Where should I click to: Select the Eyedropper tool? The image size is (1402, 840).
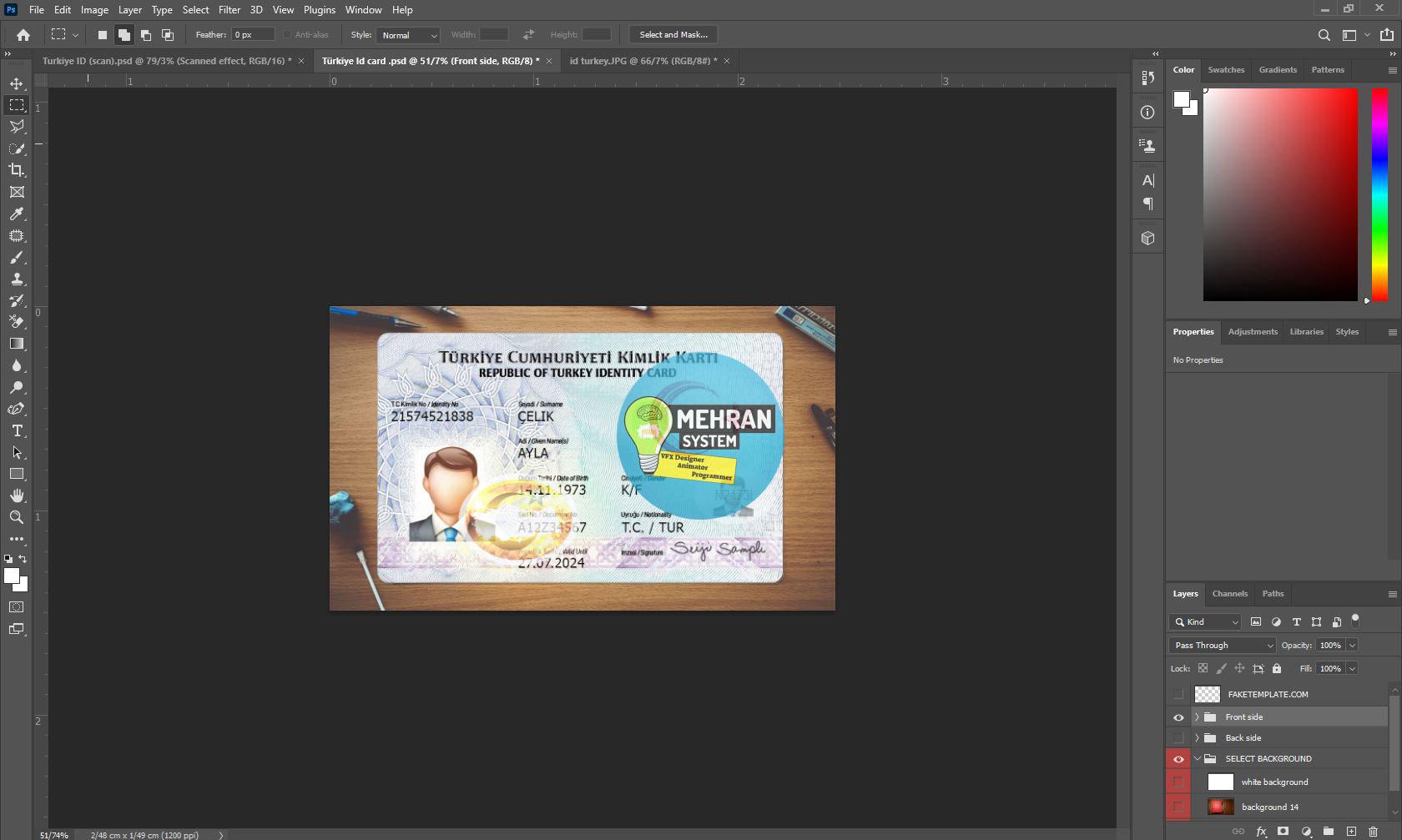(x=17, y=214)
